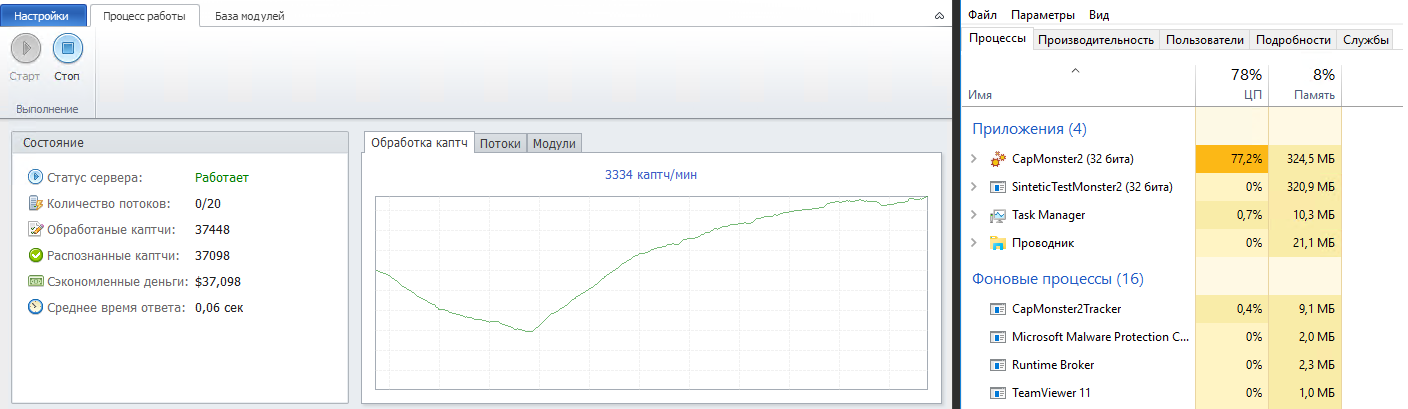Sort processes by the Имя column header
This screenshot has height=409, width=1408.
[x=1079, y=85]
